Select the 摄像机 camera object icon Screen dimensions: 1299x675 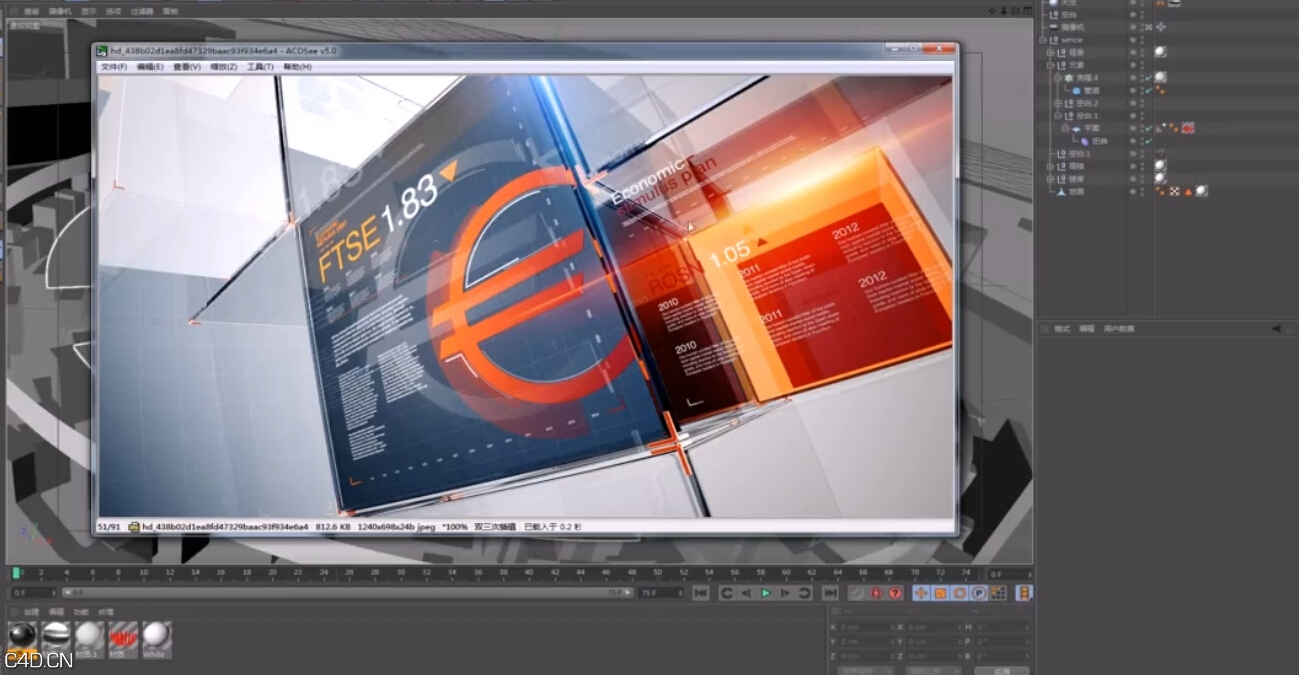click(1053, 27)
